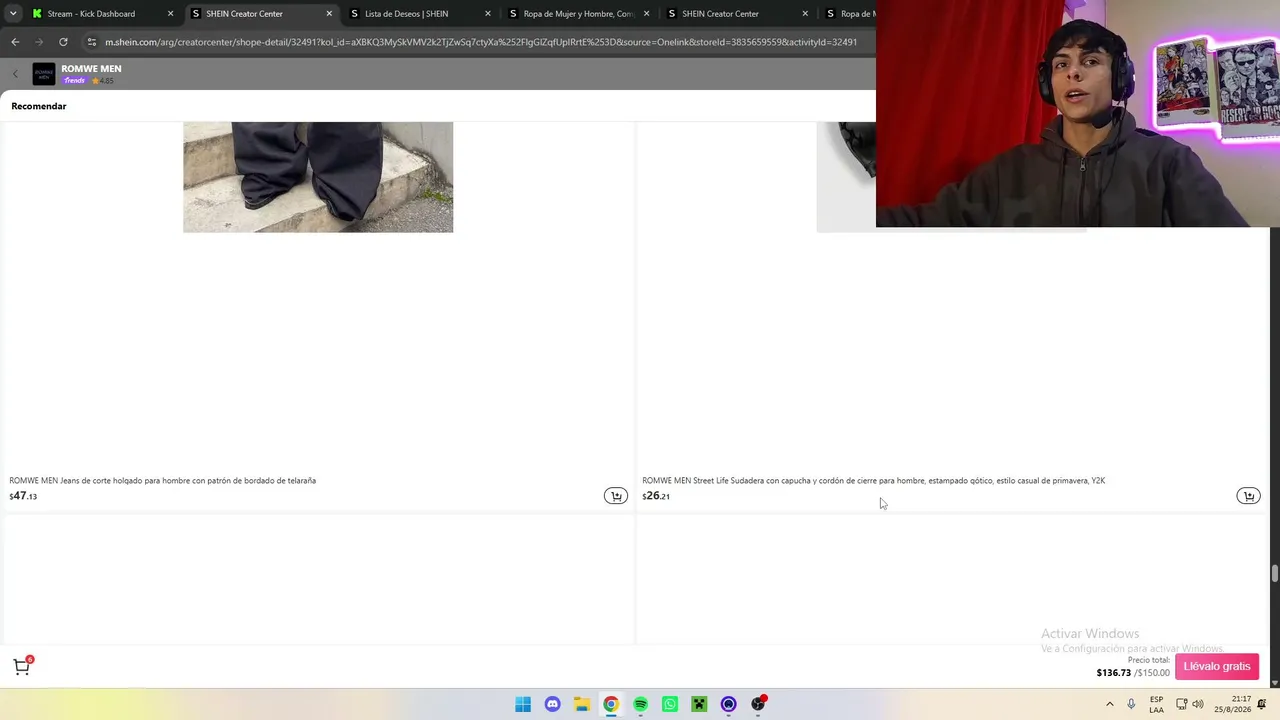Click the $47.13 jeans price
This screenshot has height=720, width=1280.
click(23, 496)
